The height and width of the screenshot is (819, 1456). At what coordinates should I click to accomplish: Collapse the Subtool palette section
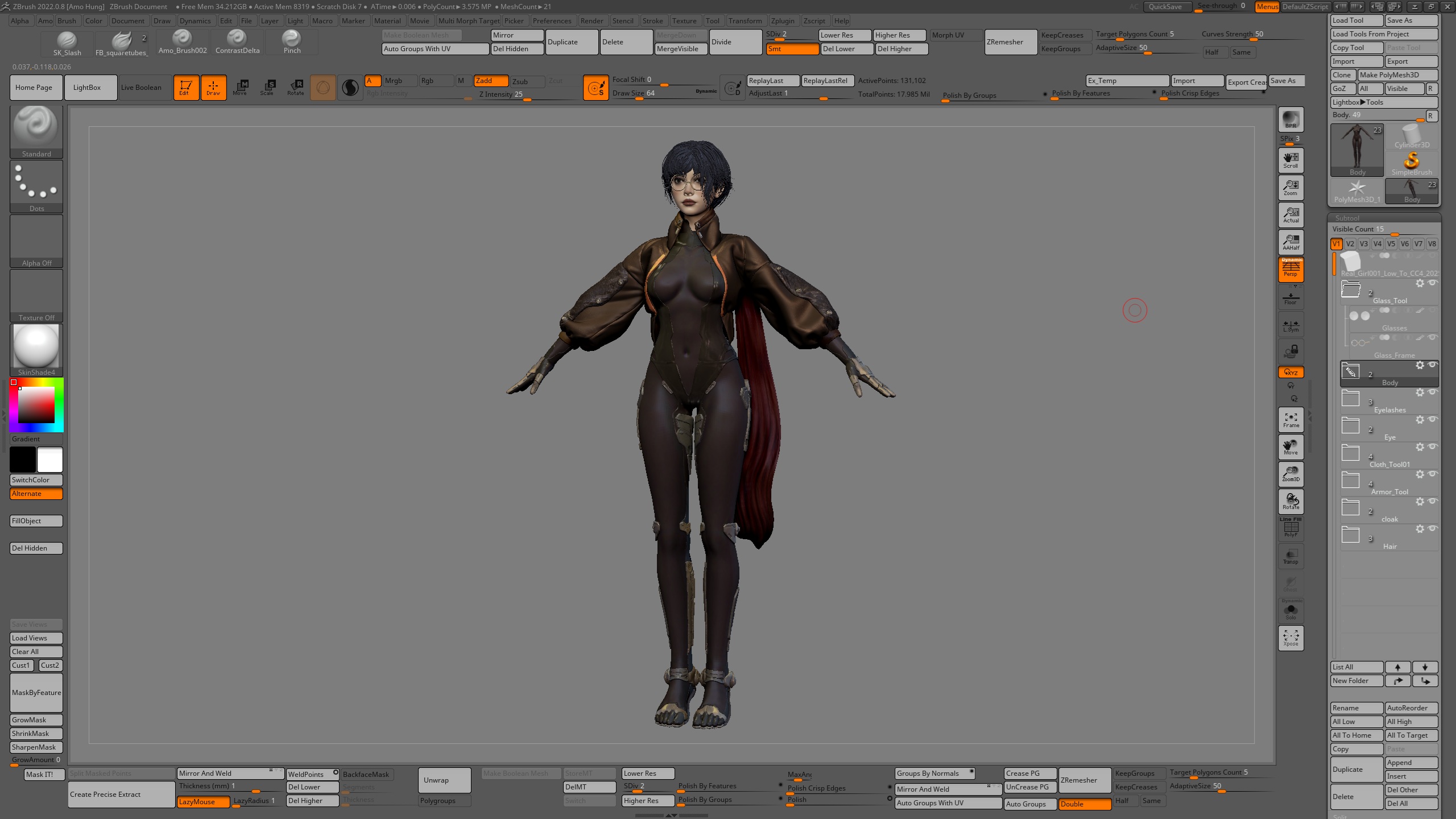pos(1347,218)
